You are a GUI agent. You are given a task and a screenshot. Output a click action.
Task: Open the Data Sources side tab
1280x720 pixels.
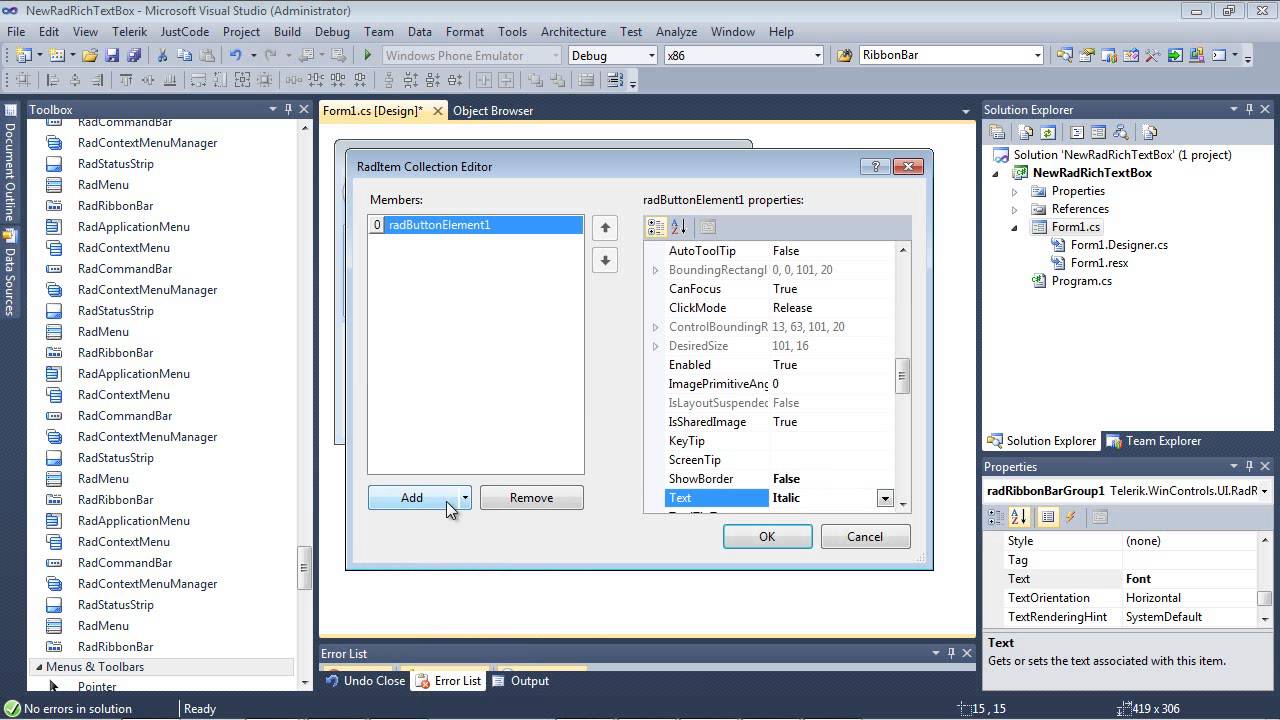(10, 273)
